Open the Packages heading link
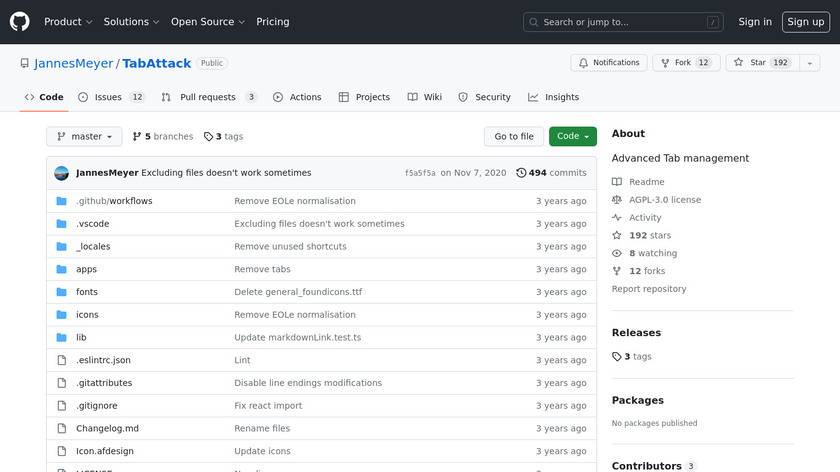This screenshot has height=472, width=840. (638, 400)
